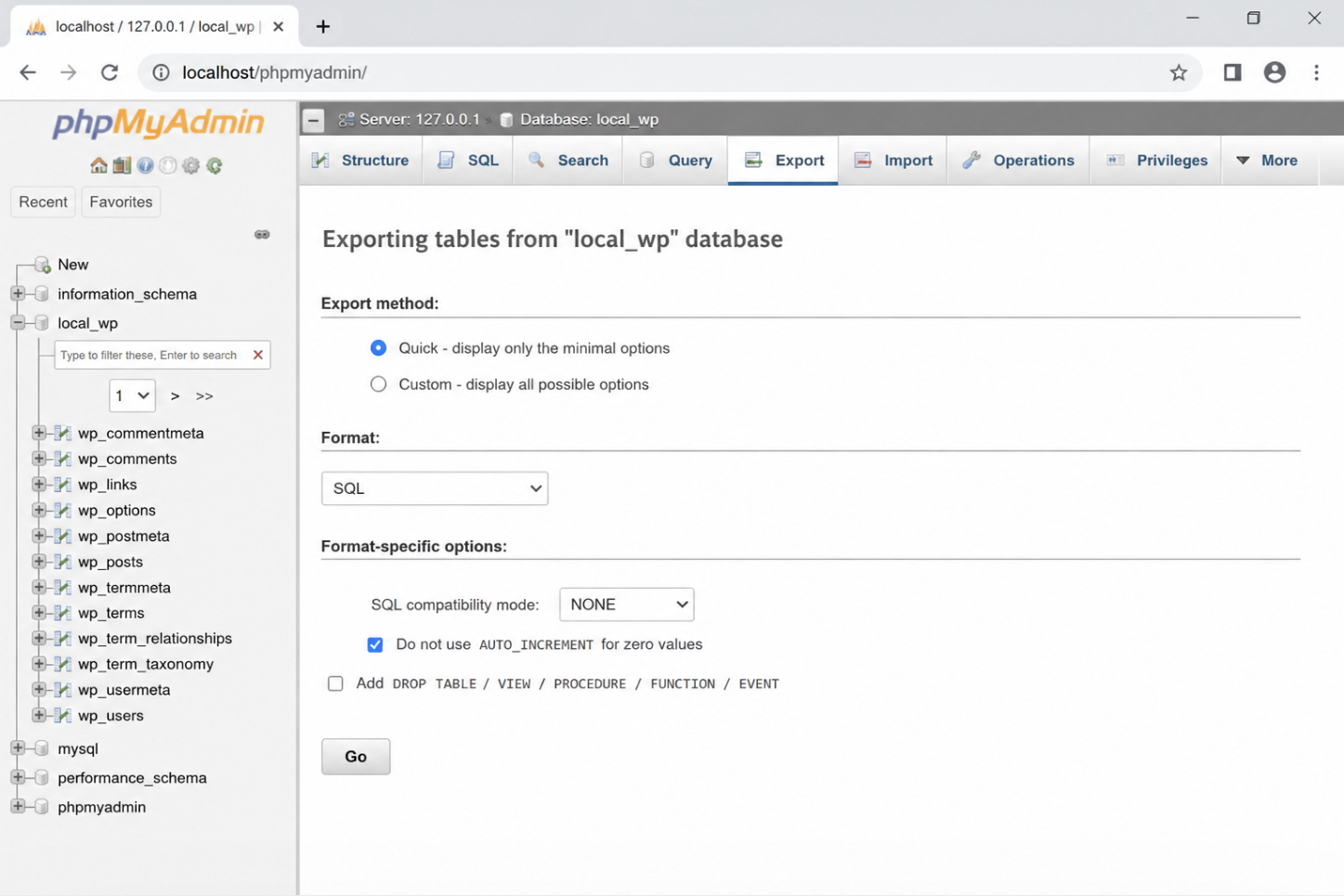Select Quick export method radio button
The height and width of the screenshot is (896, 1344).
coord(378,348)
